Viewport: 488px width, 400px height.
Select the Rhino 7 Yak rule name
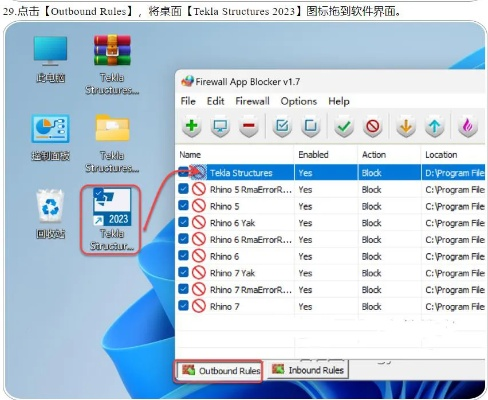pyautogui.click(x=232, y=273)
